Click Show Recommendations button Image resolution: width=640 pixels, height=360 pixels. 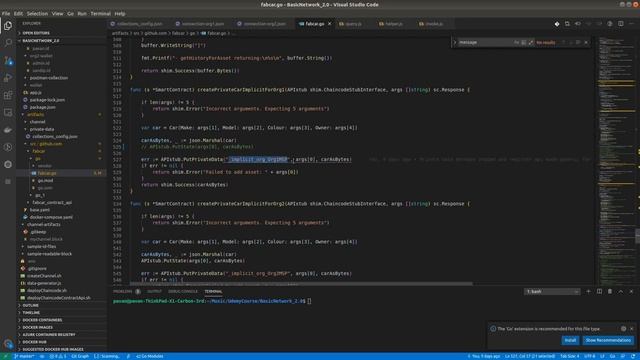pos(608,340)
